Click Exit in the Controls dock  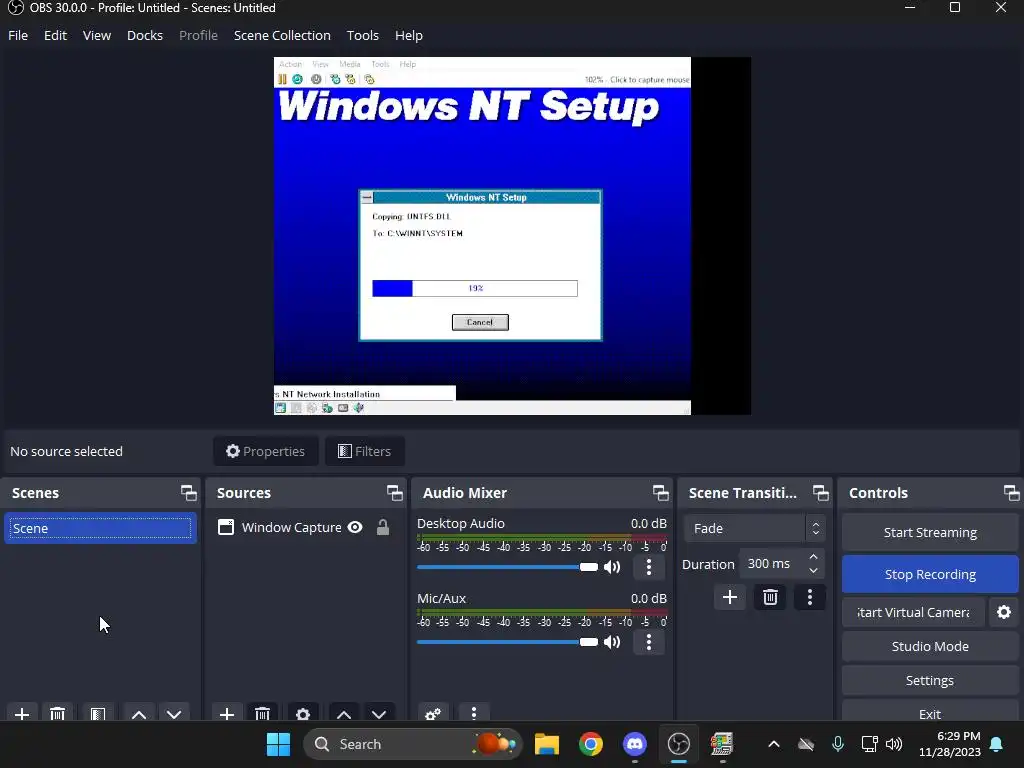(x=930, y=712)
